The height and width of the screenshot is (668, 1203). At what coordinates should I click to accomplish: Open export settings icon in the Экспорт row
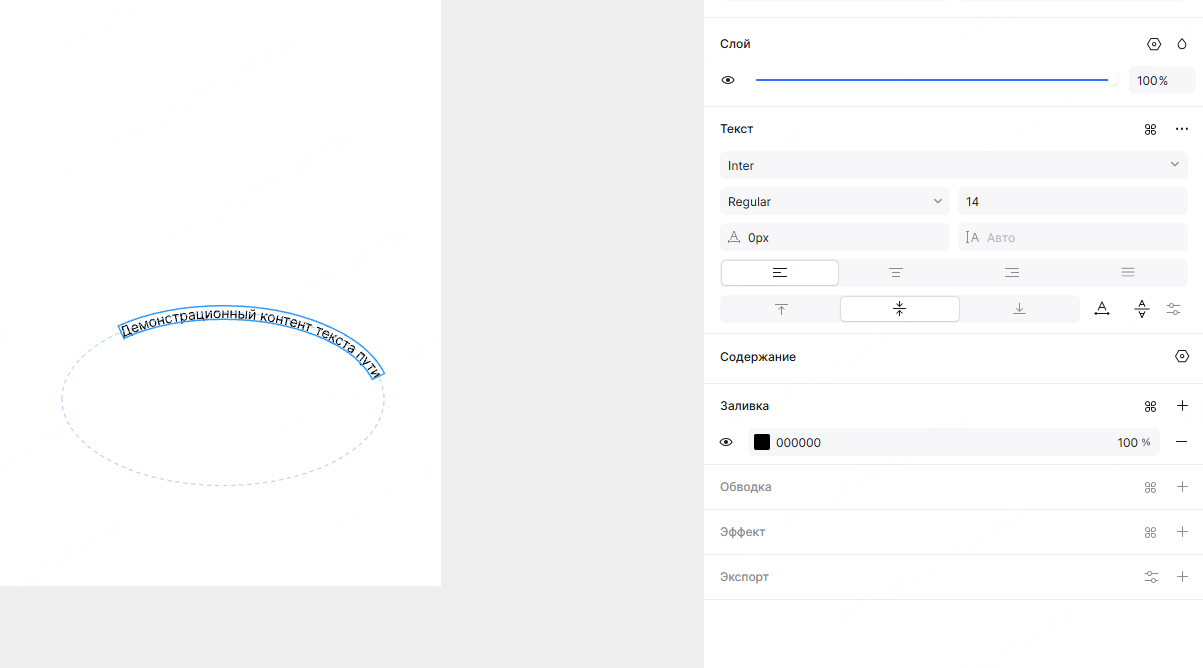[x=1152, y=577]
